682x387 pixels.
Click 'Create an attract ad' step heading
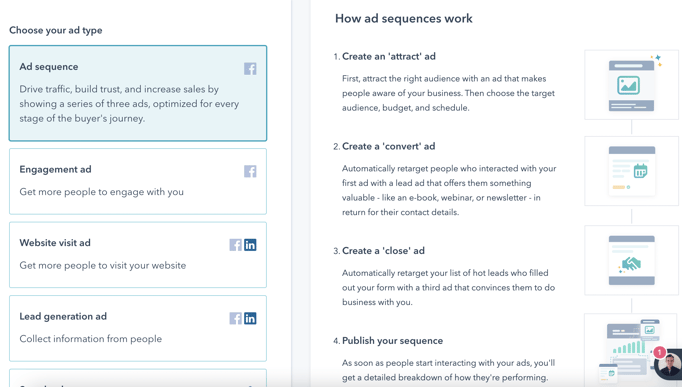389,57
